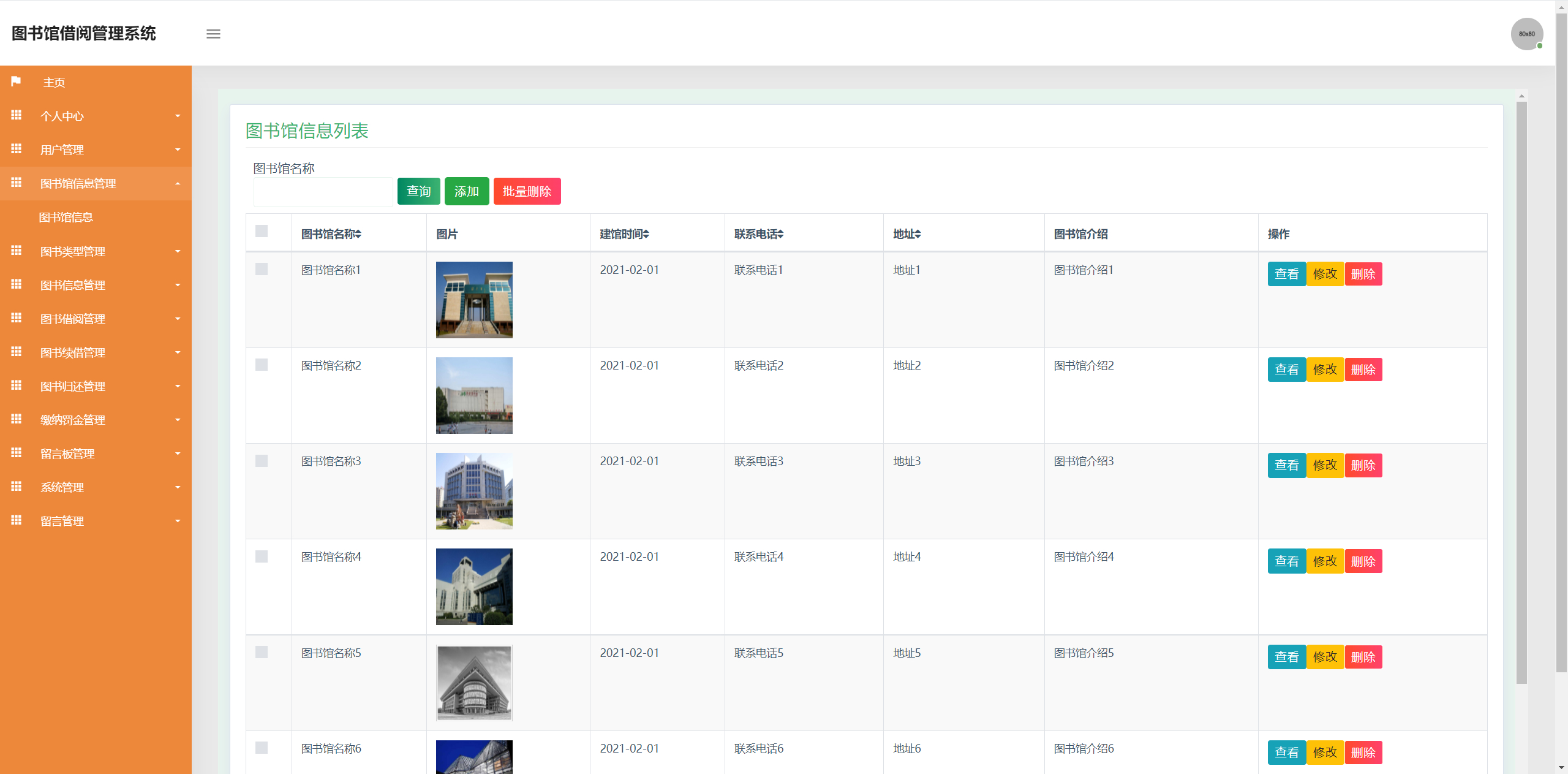Click sort arrows on 联系电话 column
This screenshot has width=1568, height=774.
pyautogui.click(x=781, y=234)
